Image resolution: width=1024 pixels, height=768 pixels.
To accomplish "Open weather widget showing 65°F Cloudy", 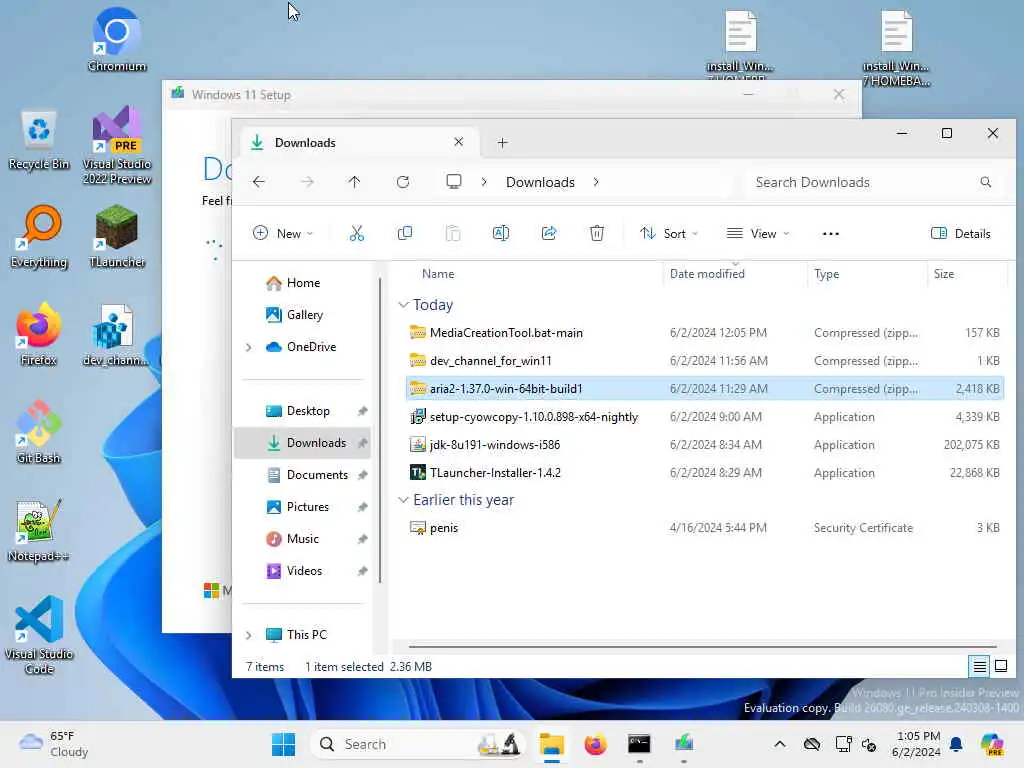I will (x=54, y=744).
